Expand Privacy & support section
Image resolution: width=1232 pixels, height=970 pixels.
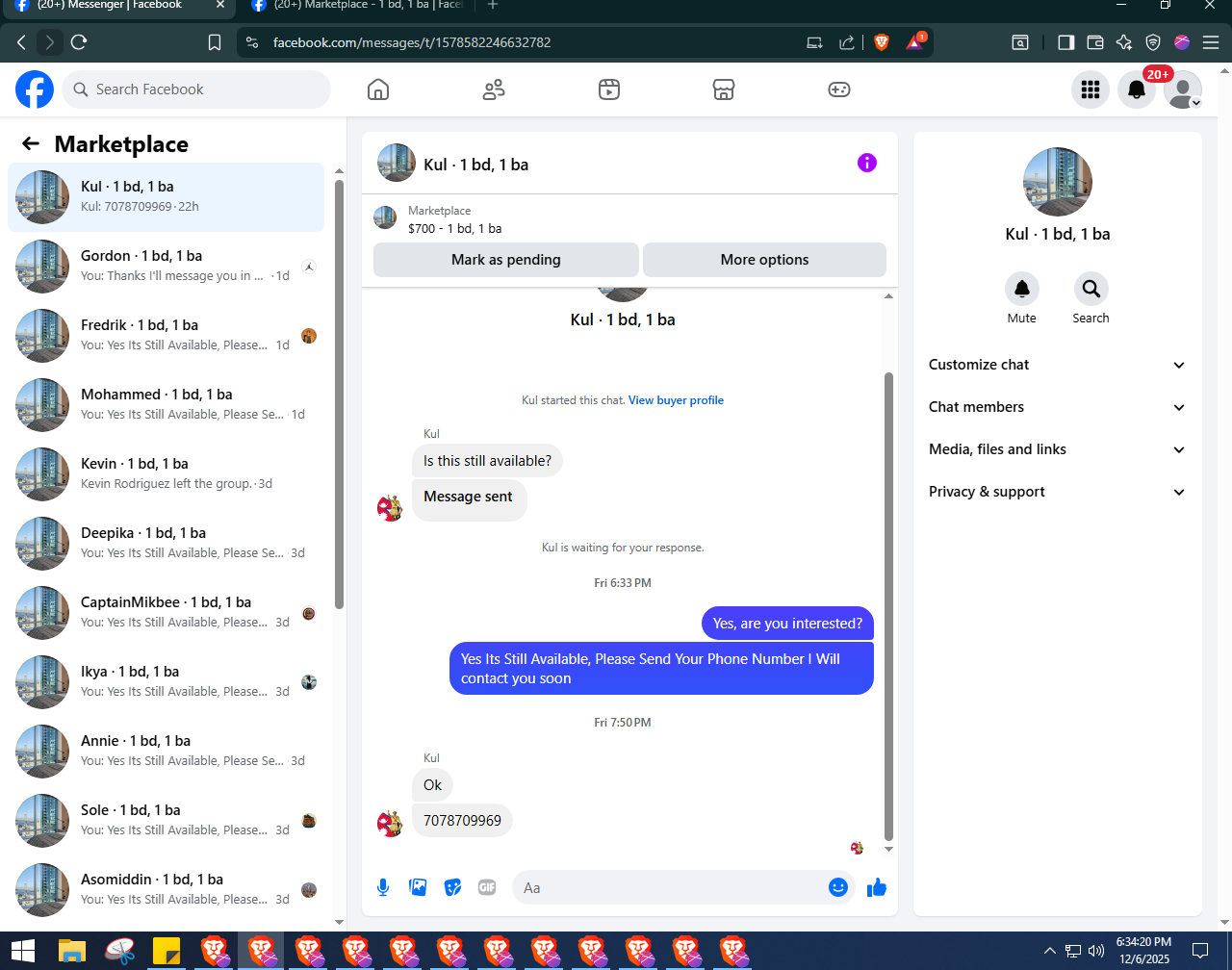1058,492
